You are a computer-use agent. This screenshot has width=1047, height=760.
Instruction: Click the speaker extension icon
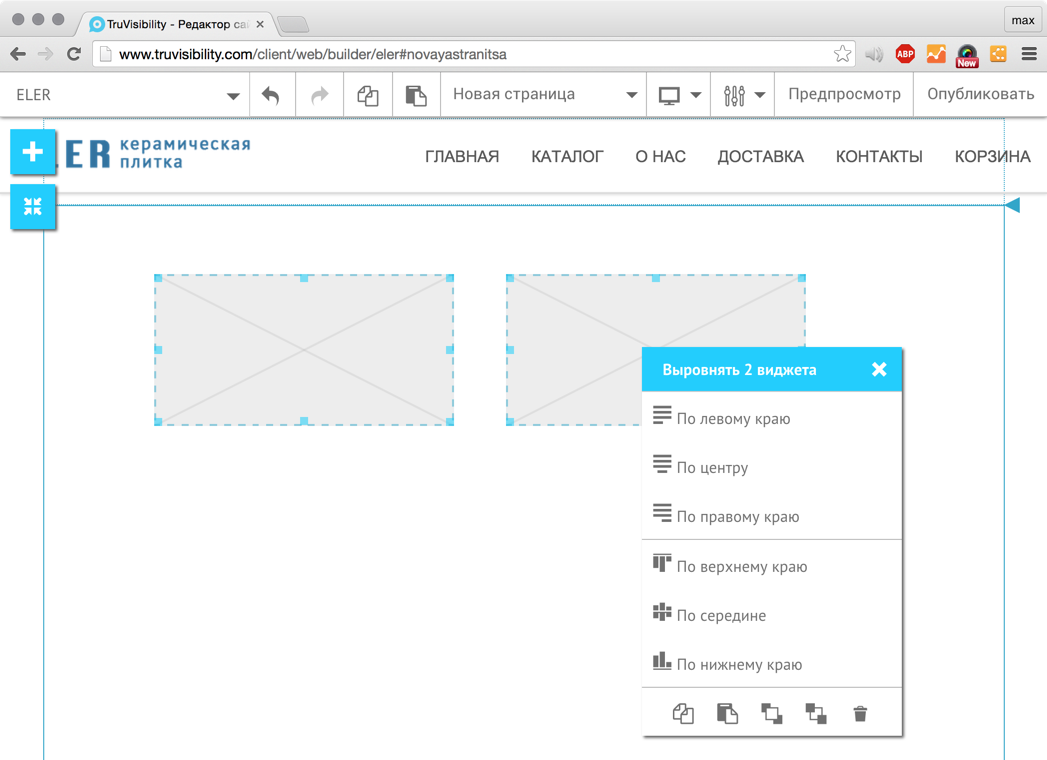[x=873, y=54]
